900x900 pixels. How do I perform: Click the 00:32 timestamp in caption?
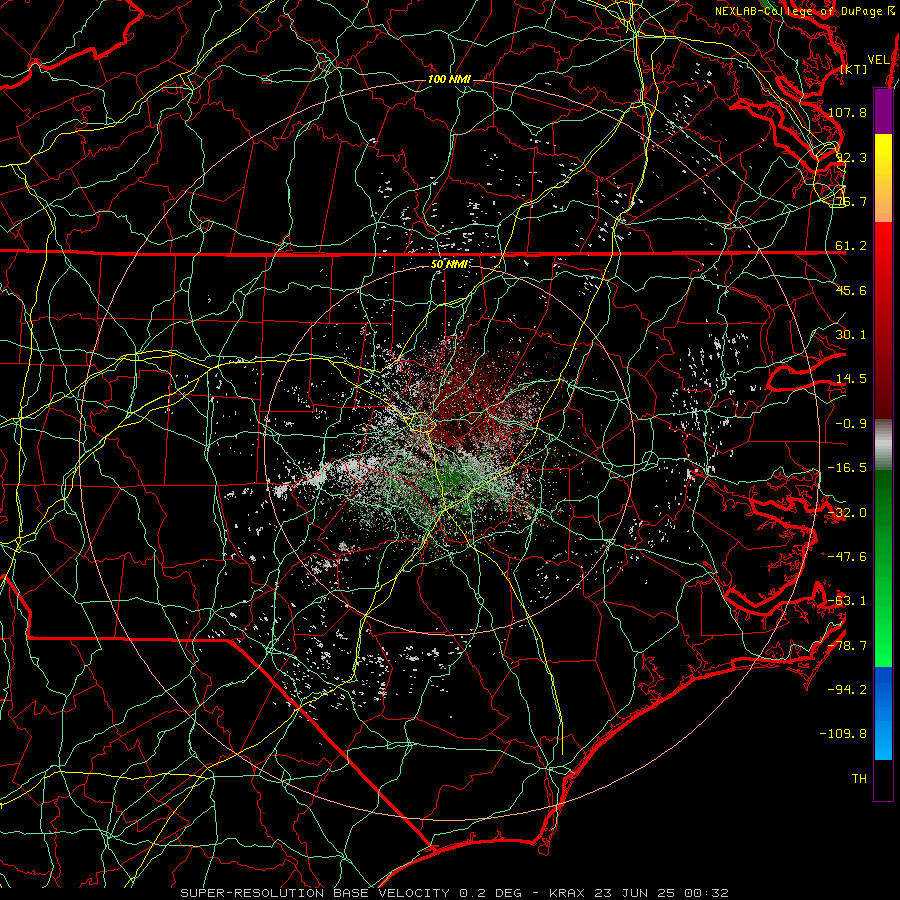(709, 893)
